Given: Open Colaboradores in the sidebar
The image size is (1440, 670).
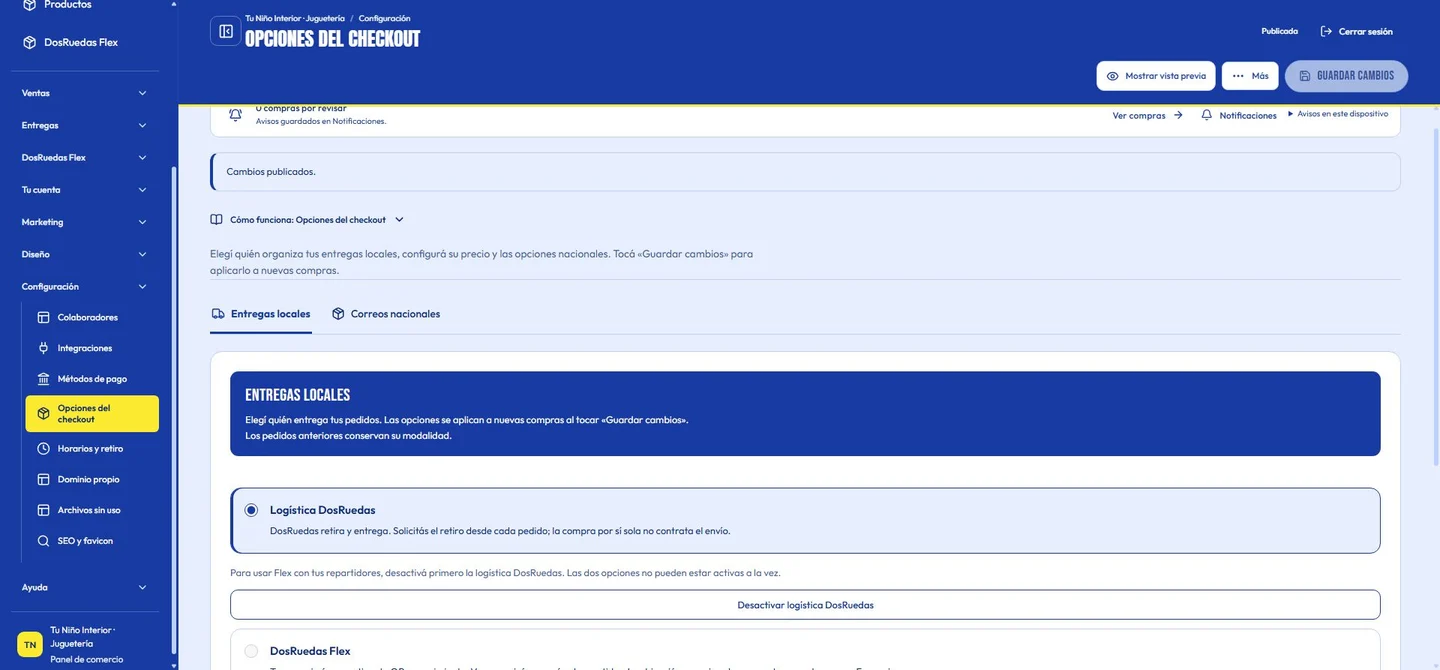Looking at the screenshot, I should click(92, 317).
